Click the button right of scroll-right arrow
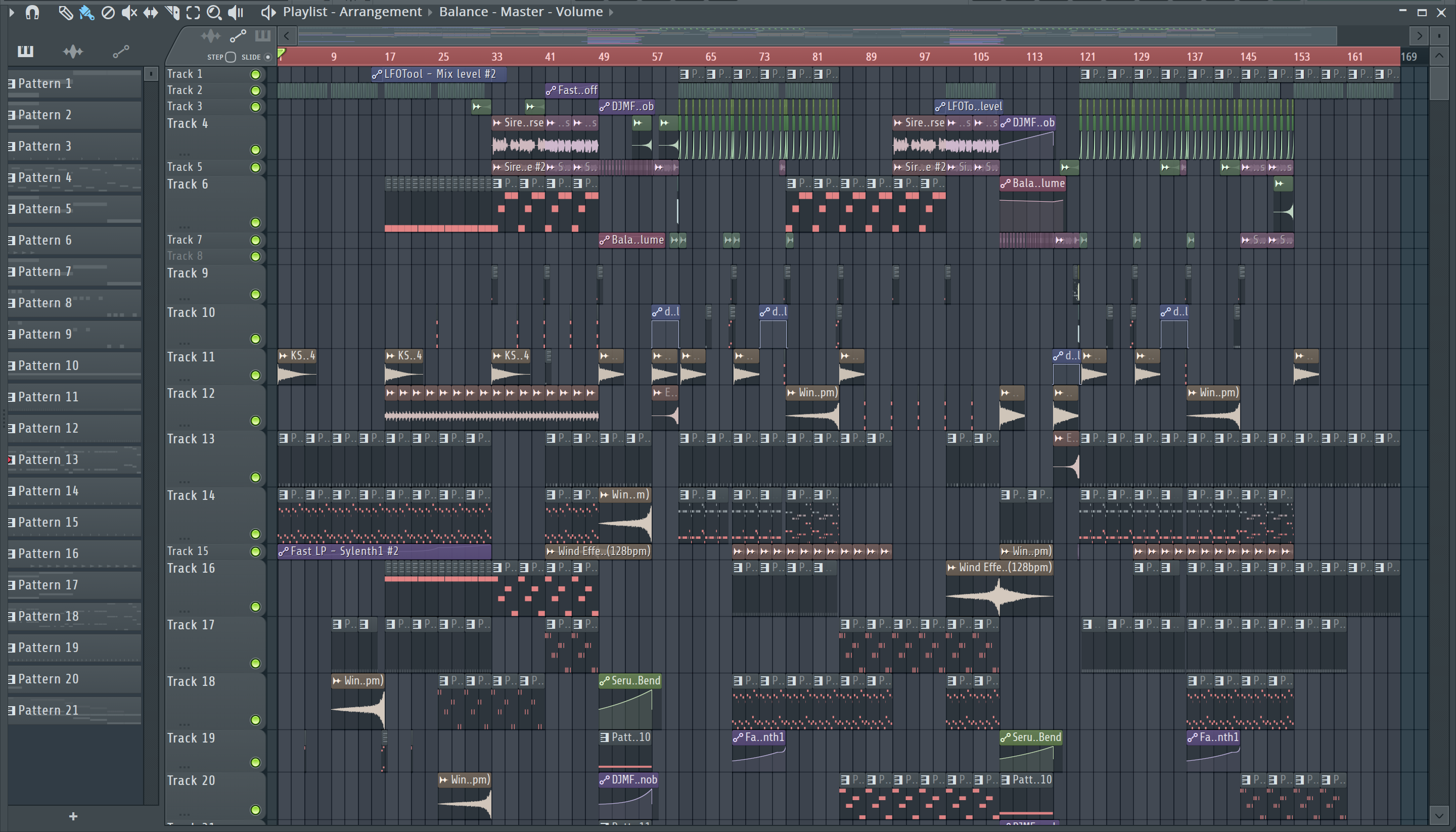This screenshot has height=832, width=1456. [1439, 36]
